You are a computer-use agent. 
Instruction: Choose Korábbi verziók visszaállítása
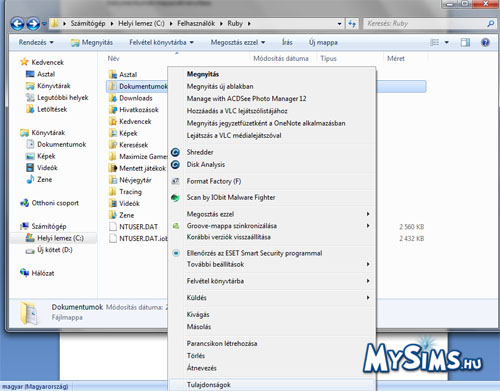(229, 237)
